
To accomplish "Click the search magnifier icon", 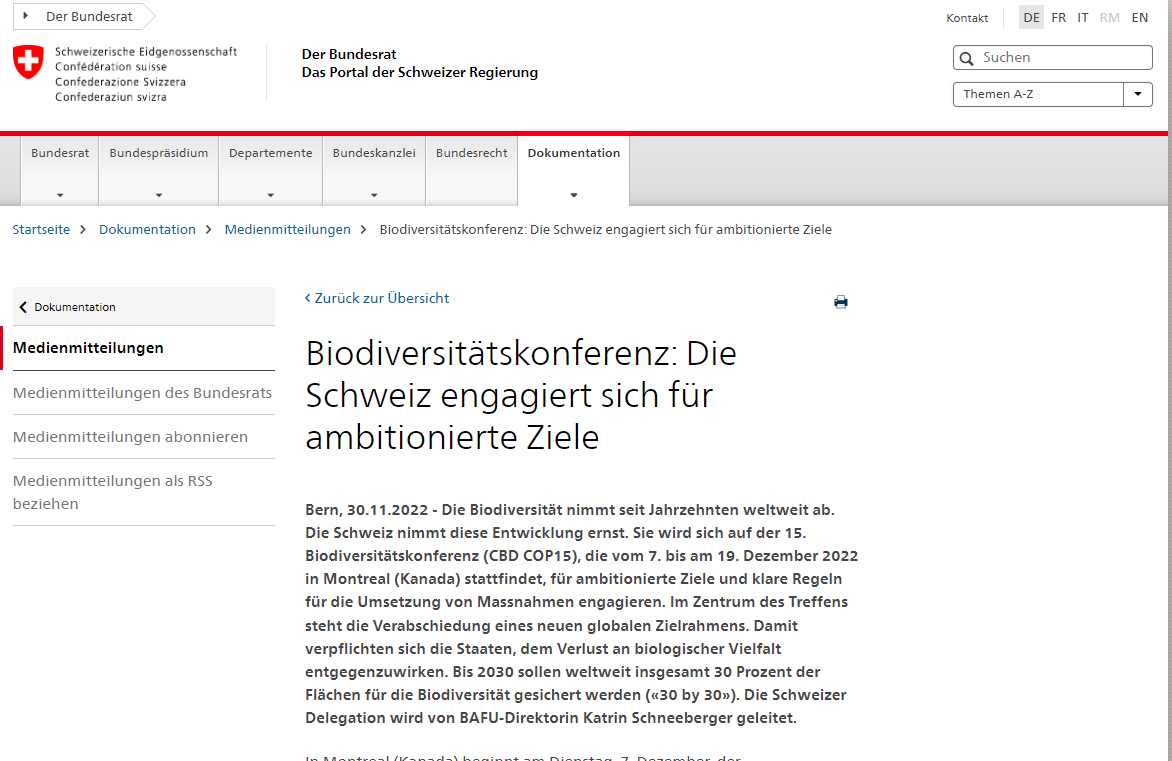I will click(966, 58).
